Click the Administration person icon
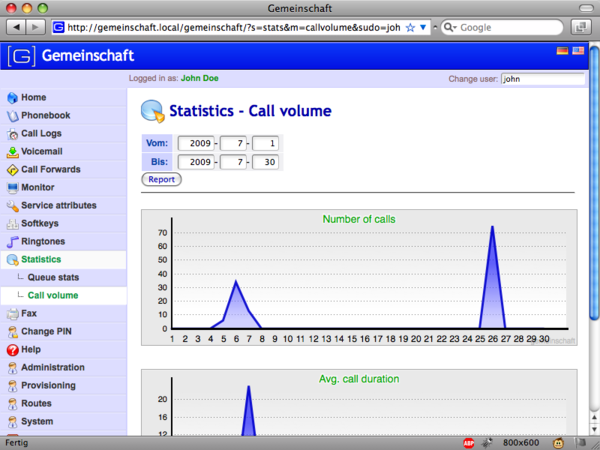 [12, 368]
